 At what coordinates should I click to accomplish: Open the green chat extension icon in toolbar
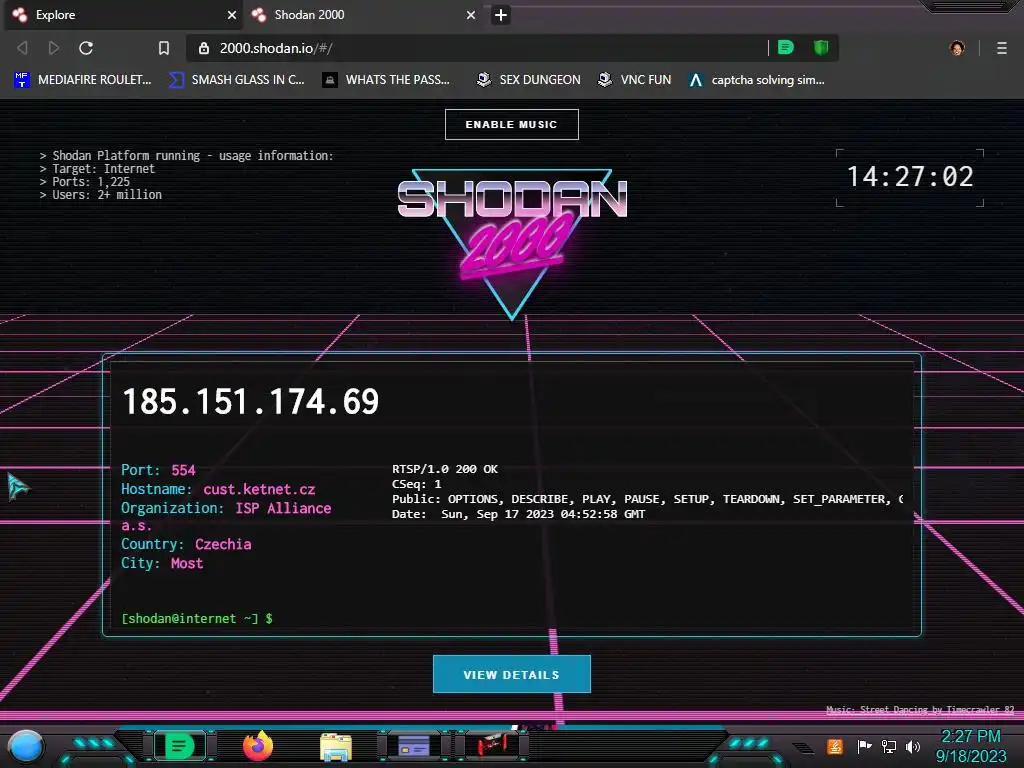[x=786, y=47]
